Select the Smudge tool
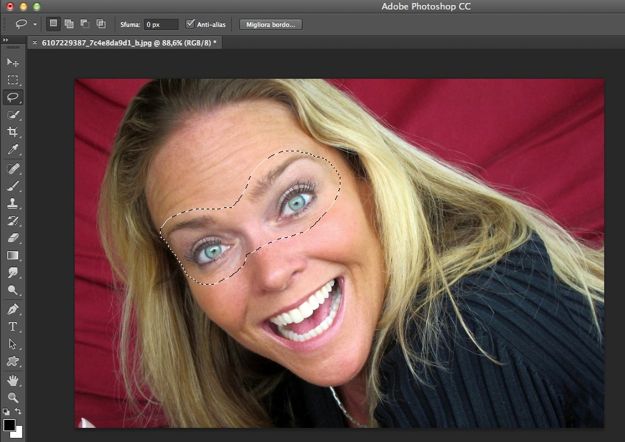The height and width of the screenshot is (442, 625). click(13, 273)
